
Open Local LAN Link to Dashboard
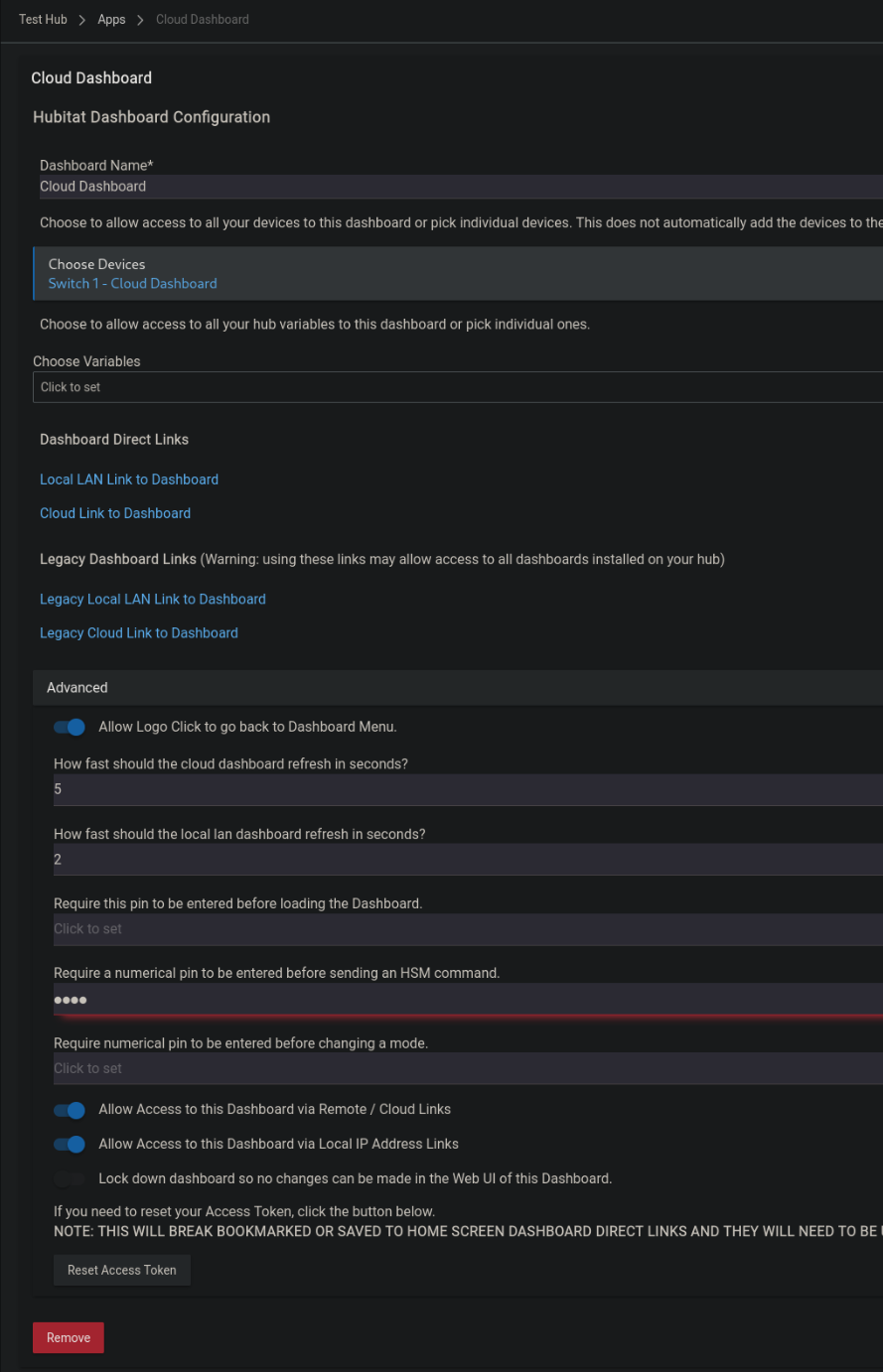click(x=129, y=480)
